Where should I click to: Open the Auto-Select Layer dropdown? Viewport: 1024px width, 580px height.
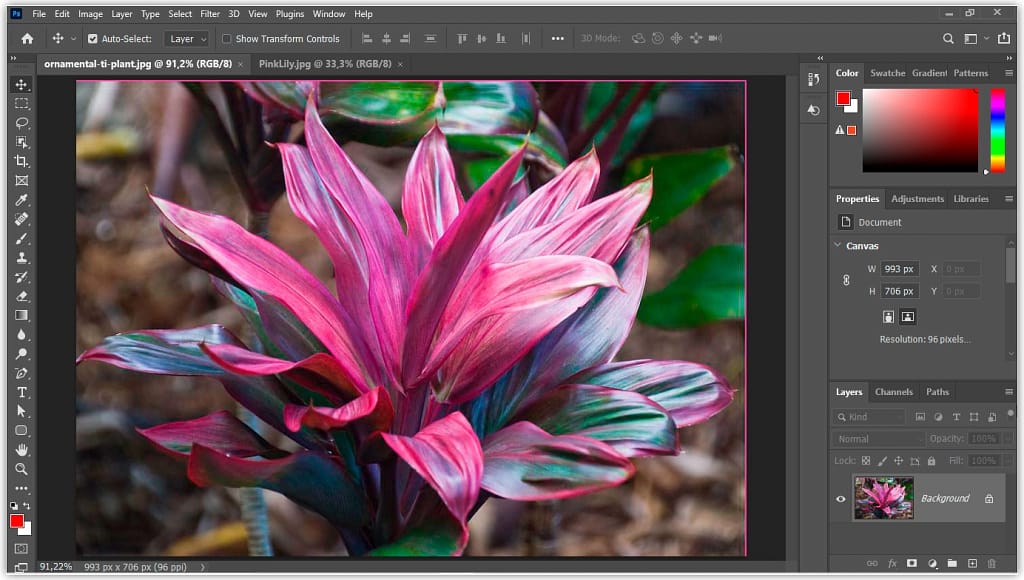coord(187,39)
